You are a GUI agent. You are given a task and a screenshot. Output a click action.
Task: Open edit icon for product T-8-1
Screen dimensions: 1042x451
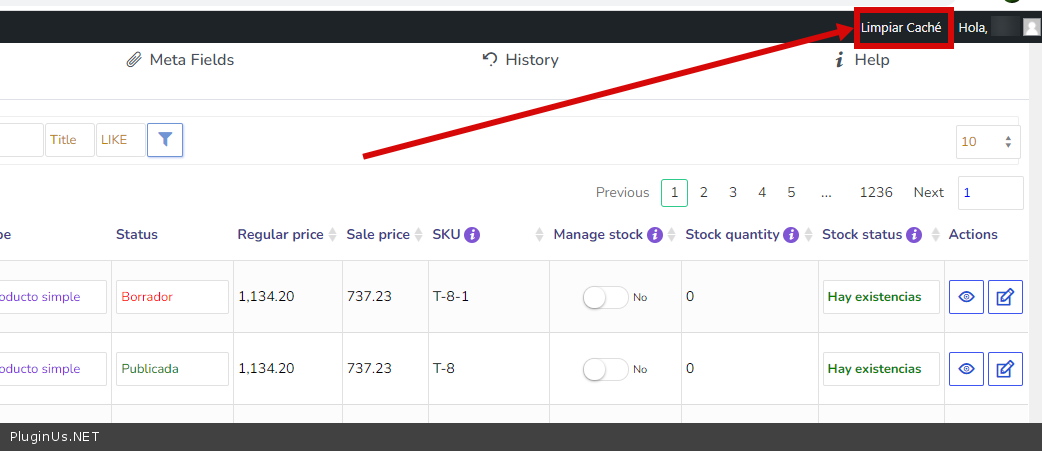1005,297
